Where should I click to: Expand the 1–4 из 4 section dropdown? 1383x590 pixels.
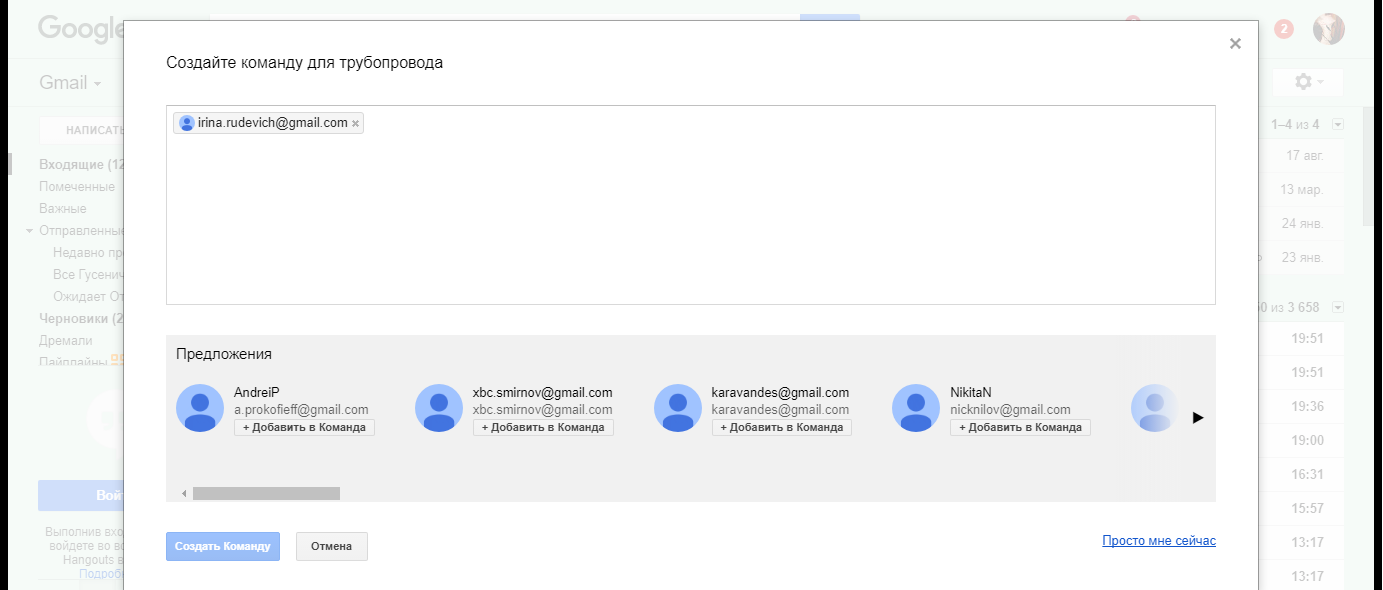pos(1338,124)
